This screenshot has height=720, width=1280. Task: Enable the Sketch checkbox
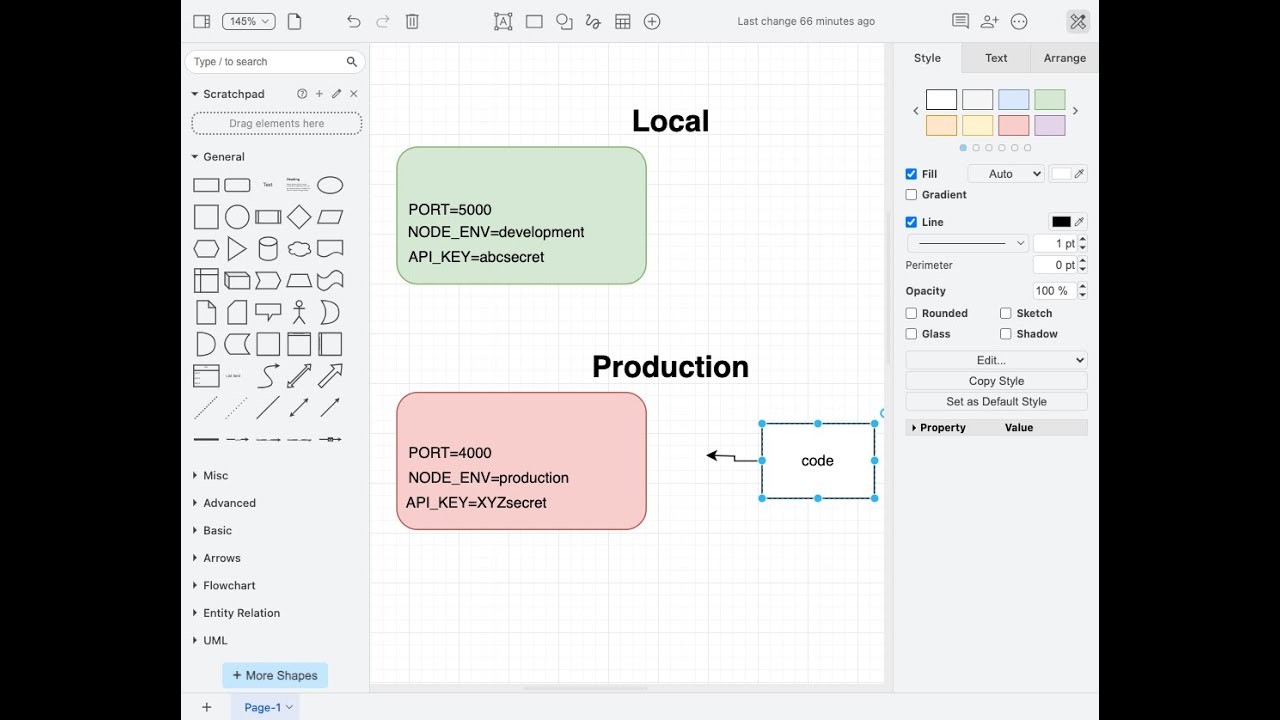pos(1006,313)
